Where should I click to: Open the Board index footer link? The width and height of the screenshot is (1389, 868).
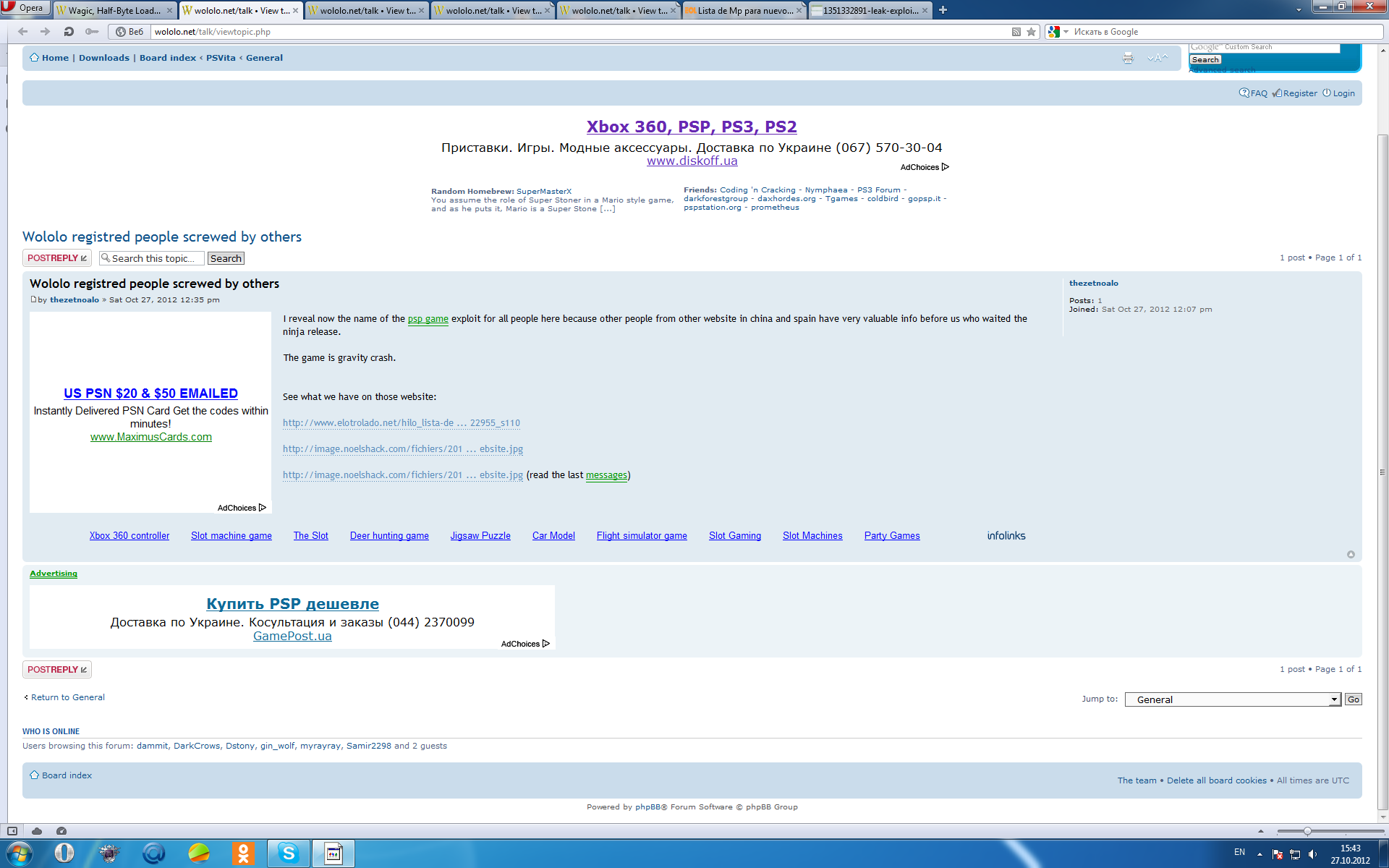pyautogui.click(x=67, y=775)
